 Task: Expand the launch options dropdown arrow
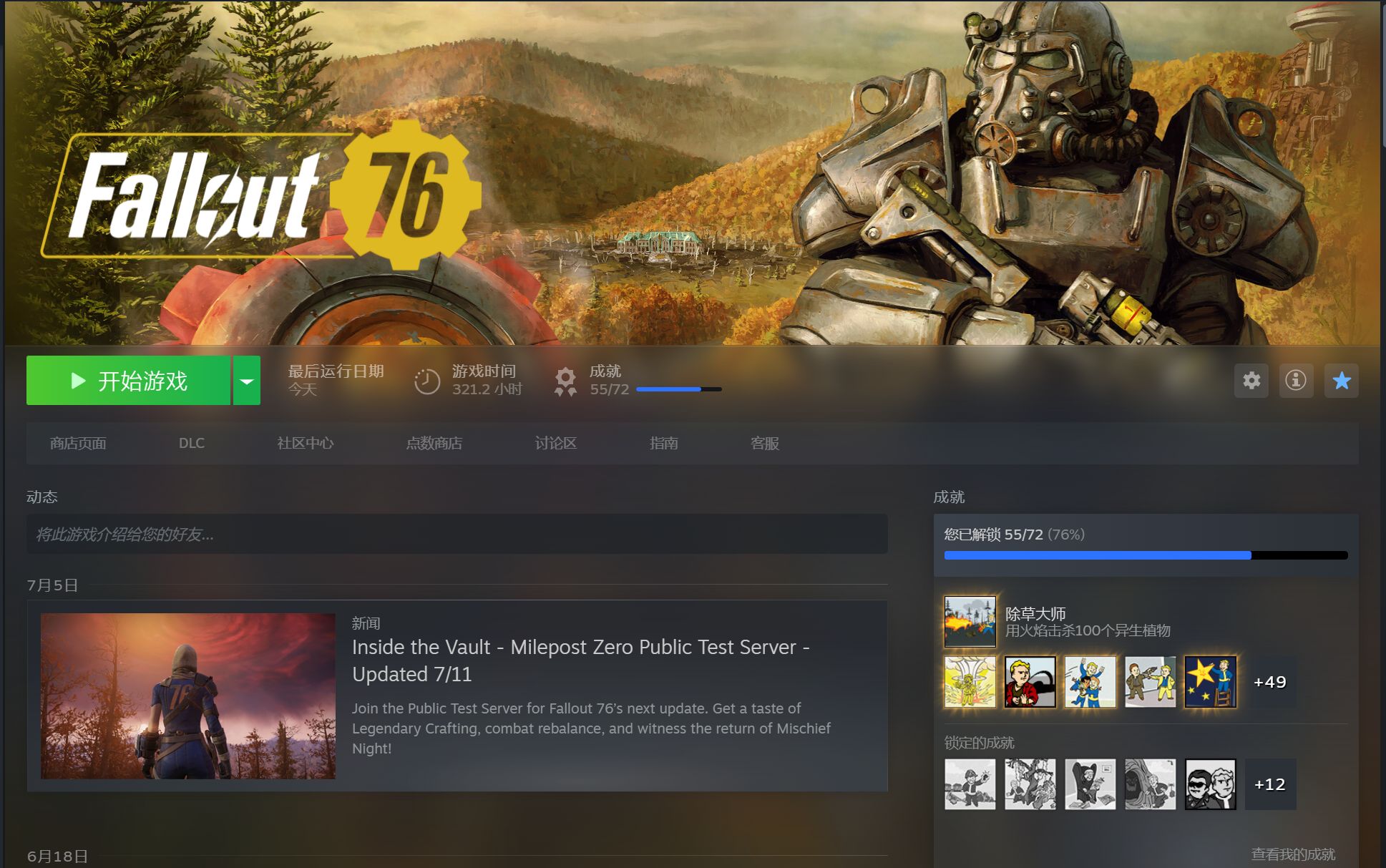pyautogui.click(x=247, y=381)
